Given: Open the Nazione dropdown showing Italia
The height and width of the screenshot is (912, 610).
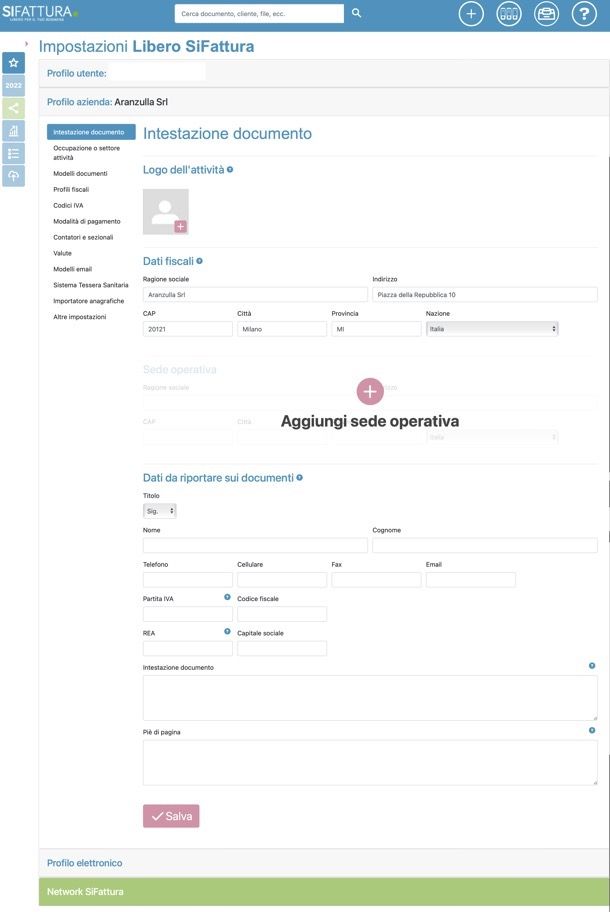Looking at the screenshot, I should coord(492,328).
